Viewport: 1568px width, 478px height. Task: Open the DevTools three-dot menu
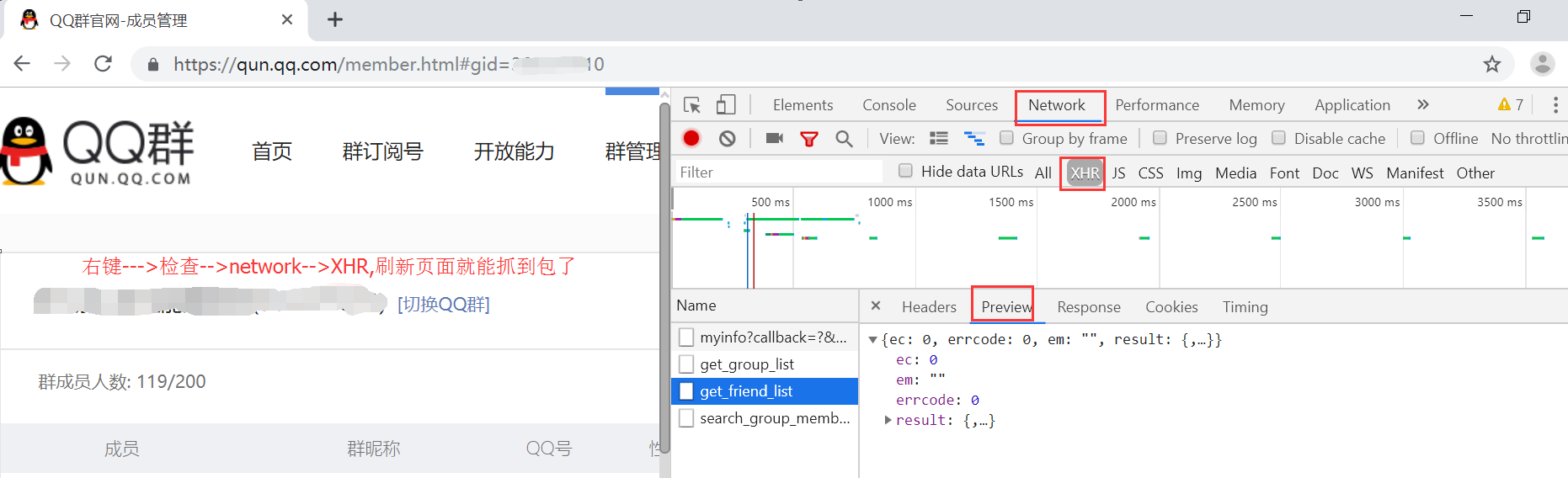tap(1555, 104)
